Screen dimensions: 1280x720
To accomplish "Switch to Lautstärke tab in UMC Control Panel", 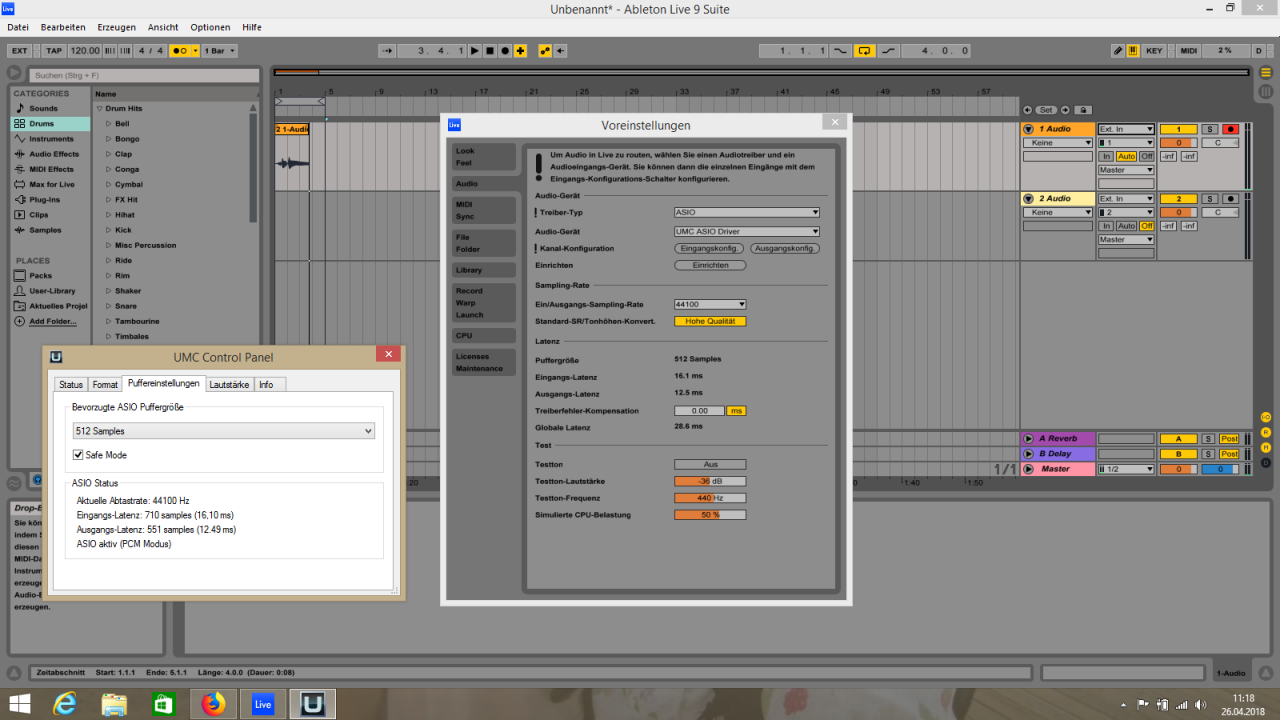I will point(230,384).
